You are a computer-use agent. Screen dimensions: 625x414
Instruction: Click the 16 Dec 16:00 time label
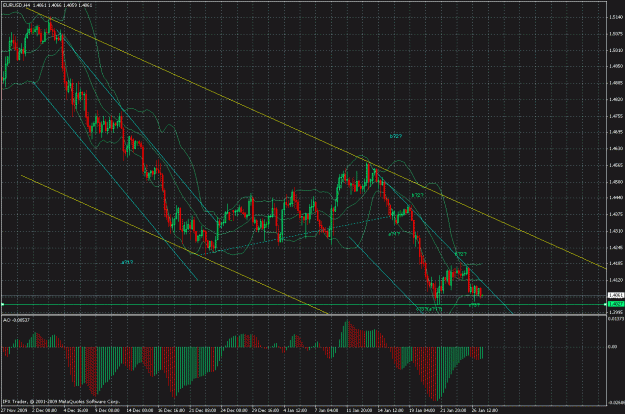[x=171, y=410]
